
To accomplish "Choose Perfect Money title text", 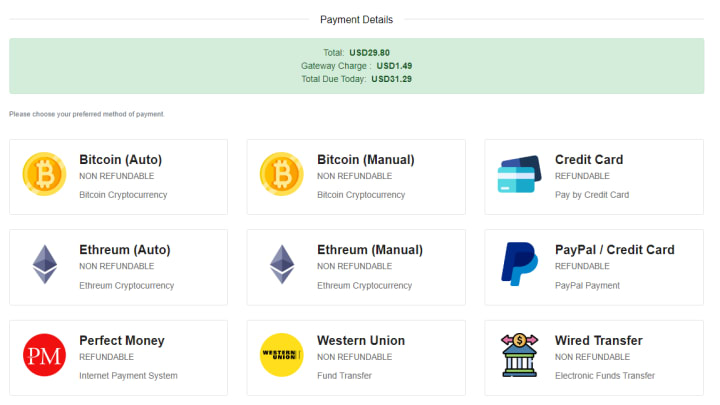I will coord(121,341).
